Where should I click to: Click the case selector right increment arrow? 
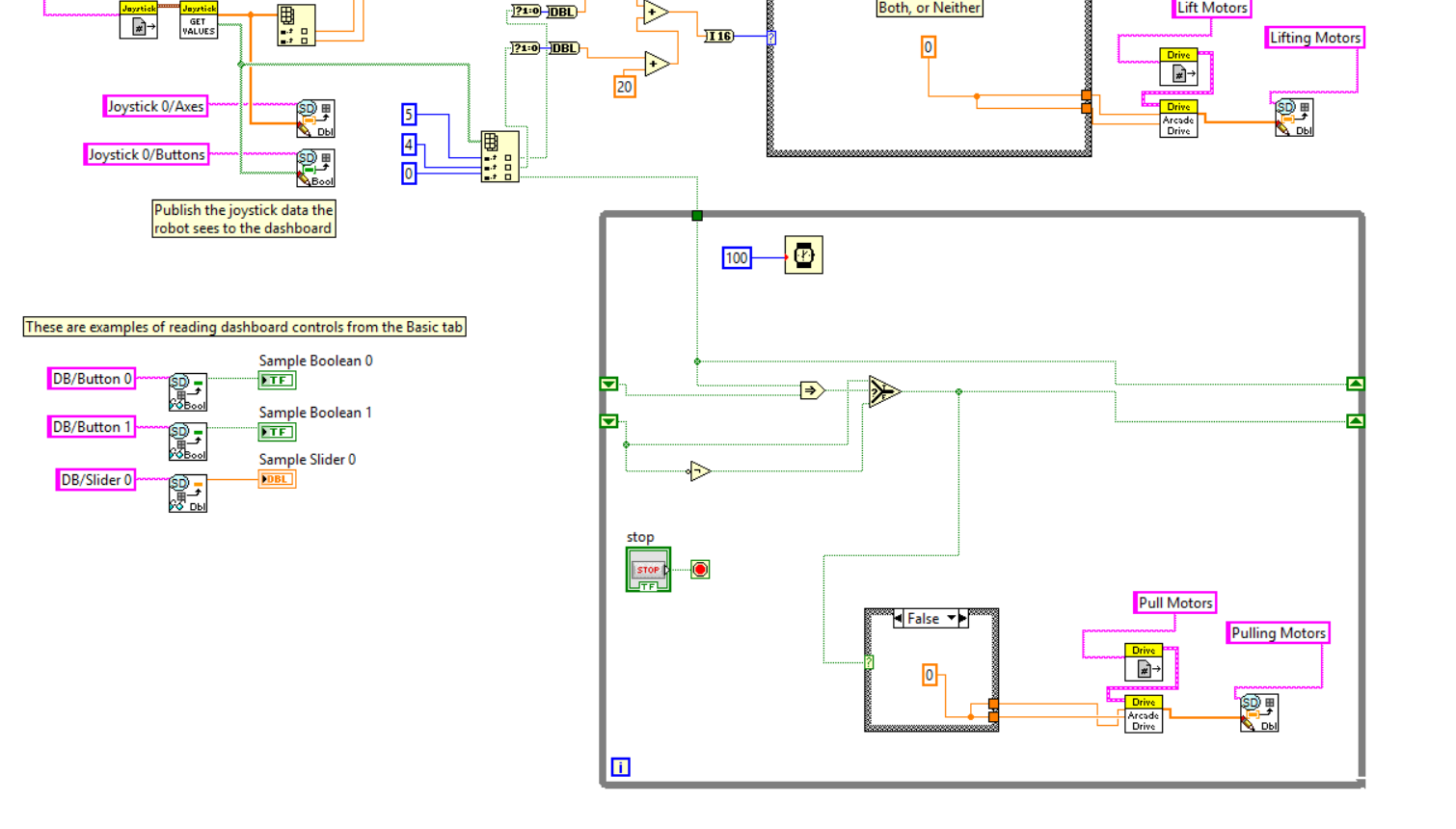click(963, 619)
